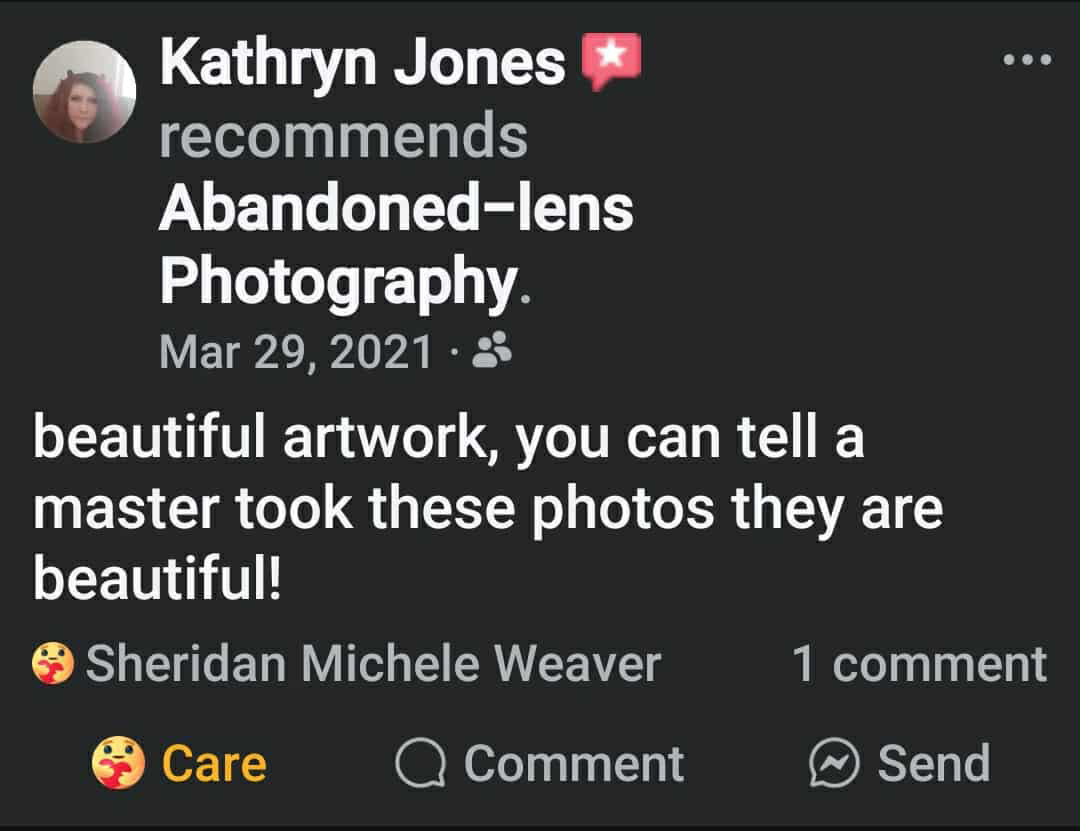Tap the Comment button label
Screen dimensions: 1080x831
tap(573, 764)
